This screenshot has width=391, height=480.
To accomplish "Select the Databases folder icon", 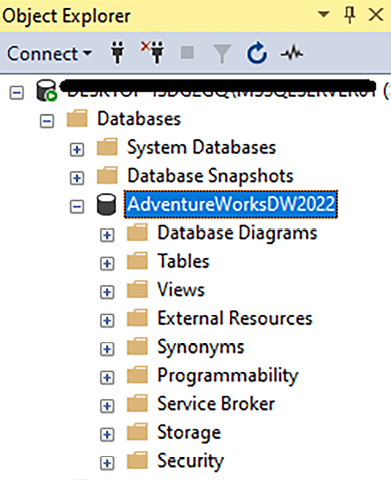I will [77, 118].
